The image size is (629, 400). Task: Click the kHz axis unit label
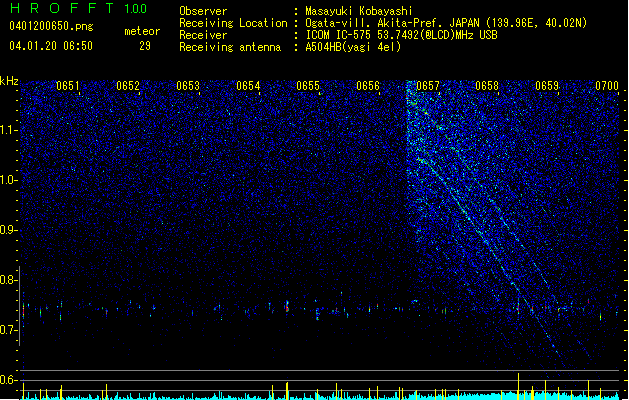9,81
